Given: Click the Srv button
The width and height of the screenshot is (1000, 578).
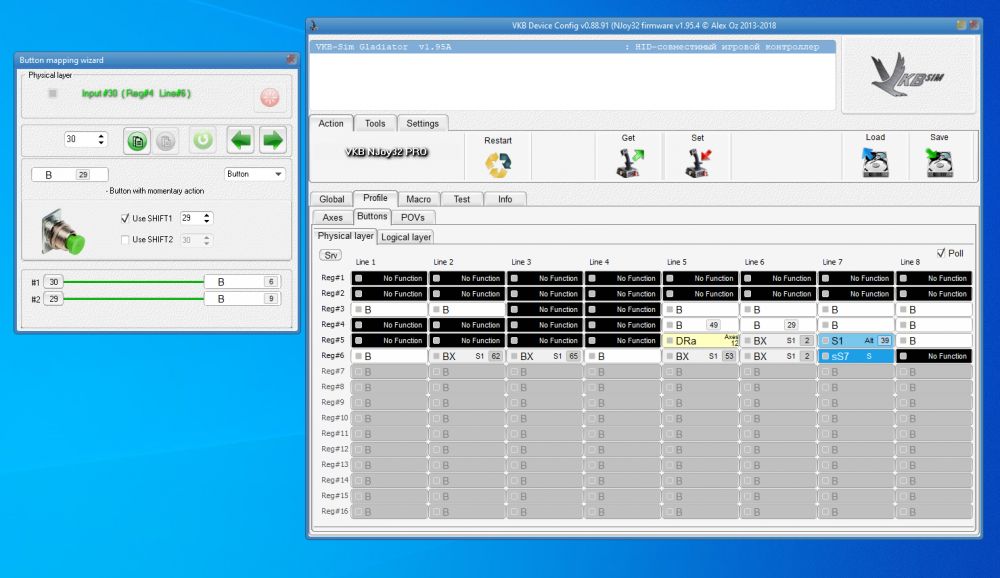Looking at the screenshot, I should point(331,255).
